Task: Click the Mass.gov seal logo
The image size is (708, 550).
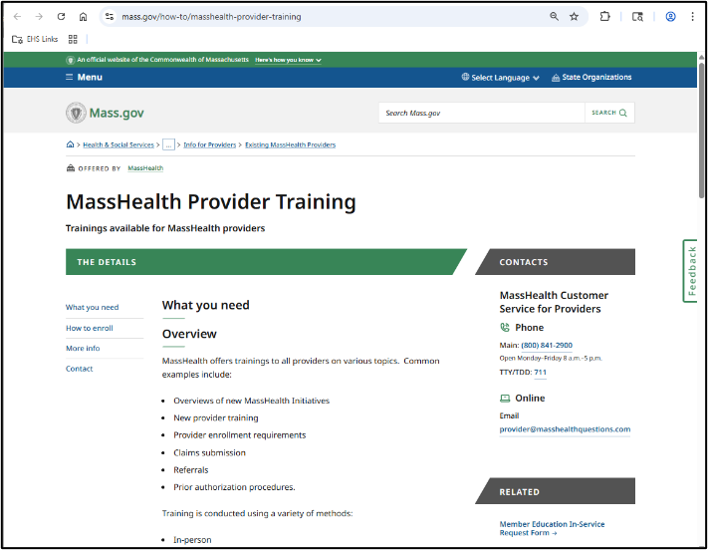Action: pyautogui.click(x=76, y=113)
